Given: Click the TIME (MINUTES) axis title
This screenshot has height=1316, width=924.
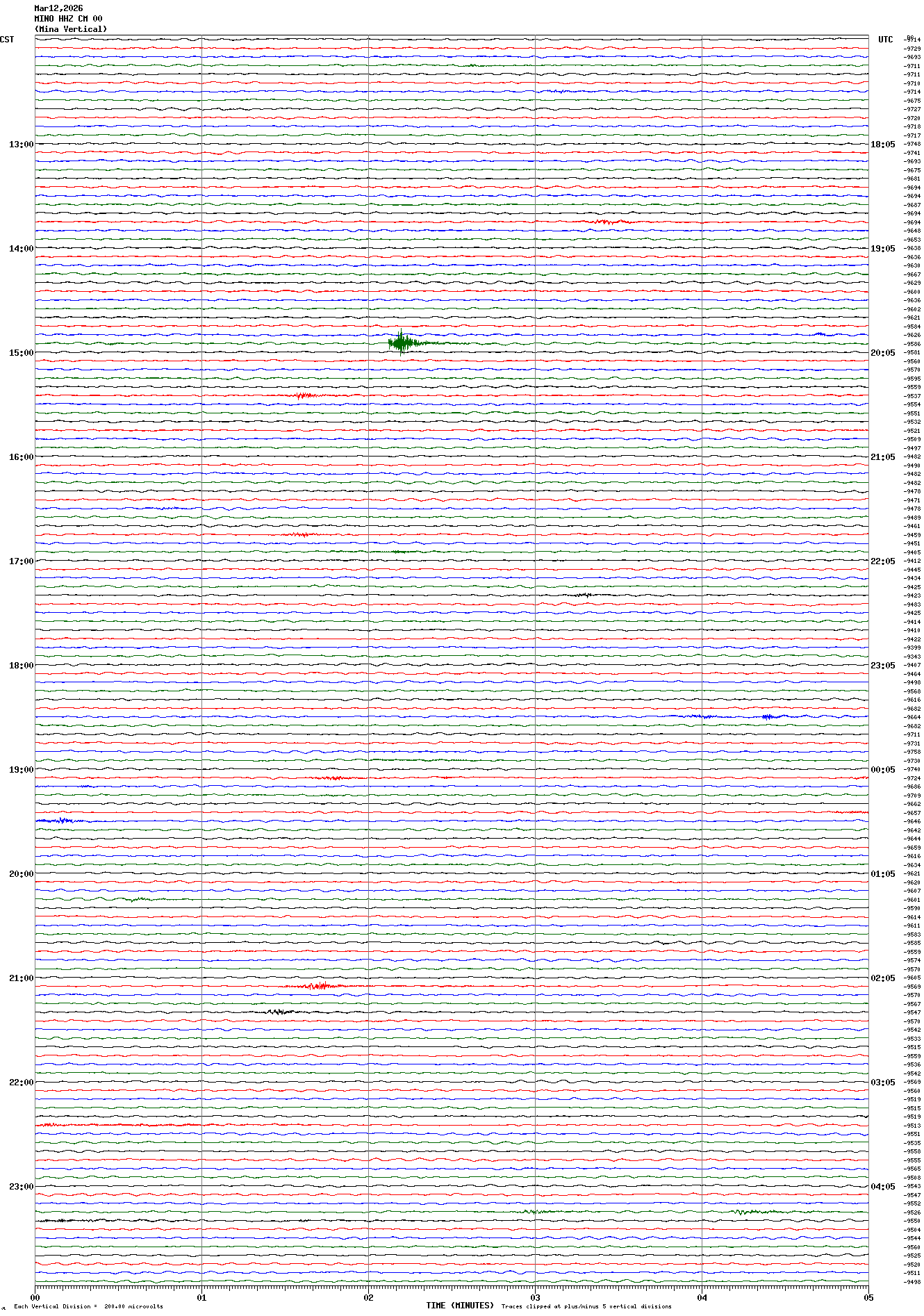Looking at the screenshot, I should 460,1306.
